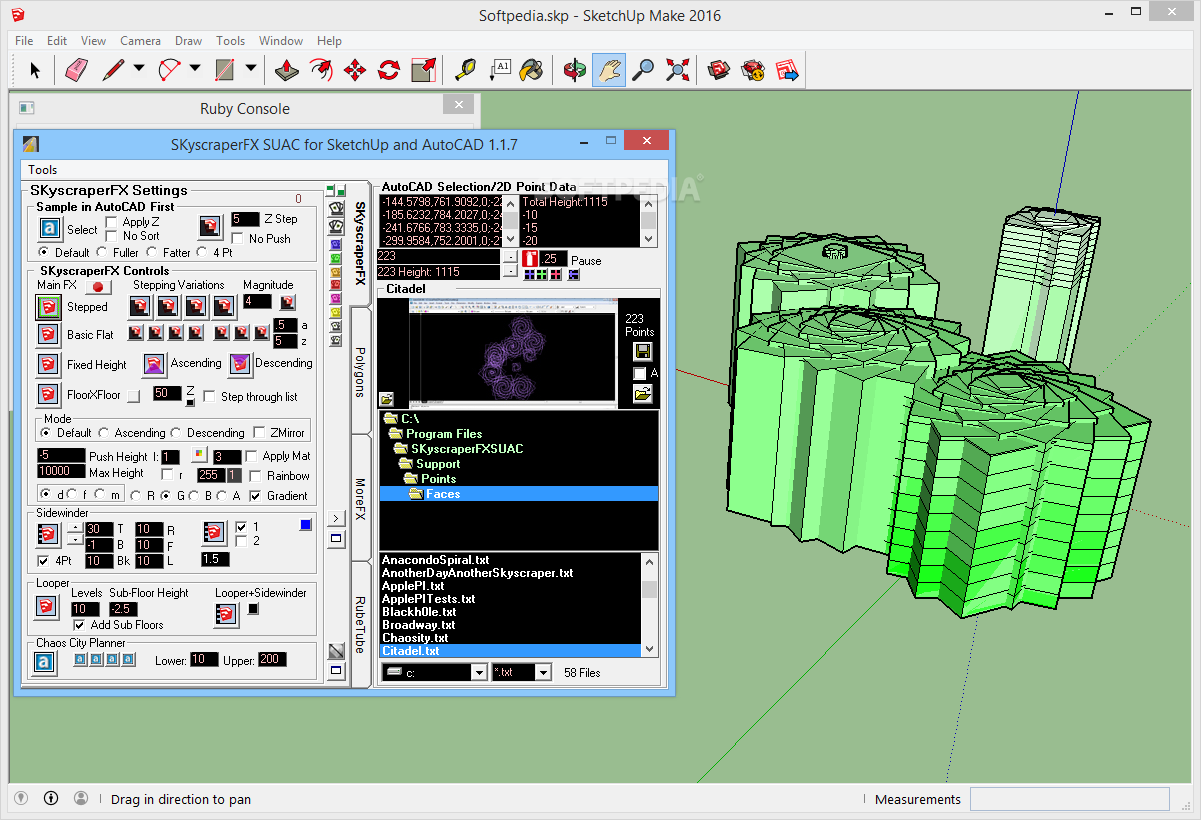Click the Ascending FX icon button
This screenshot has height=820, width=1201.
[154, 364]
